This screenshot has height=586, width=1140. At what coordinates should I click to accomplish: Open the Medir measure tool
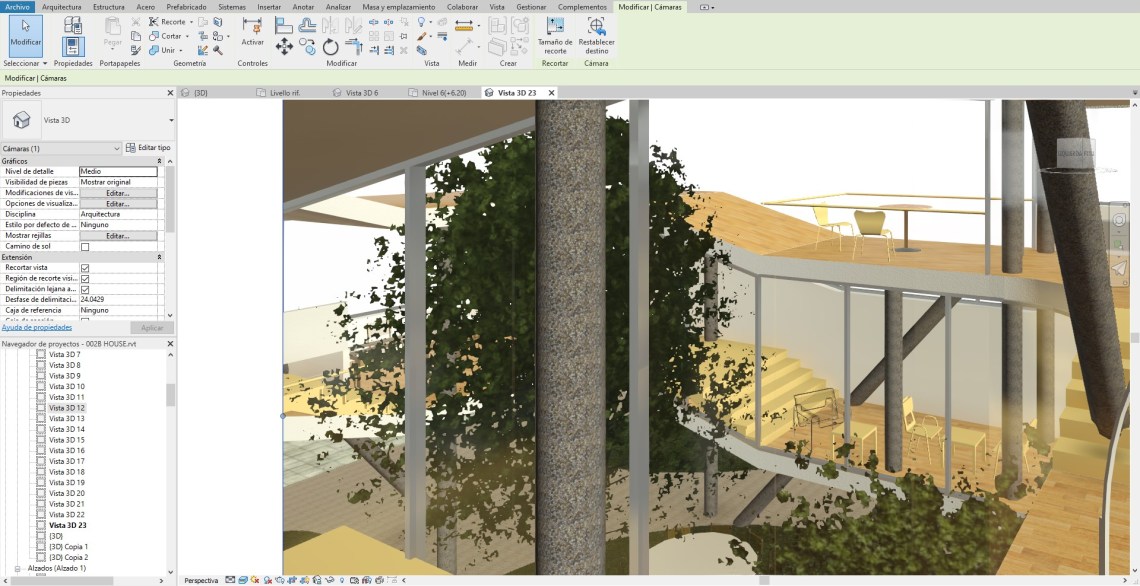(x=464, y=27)
